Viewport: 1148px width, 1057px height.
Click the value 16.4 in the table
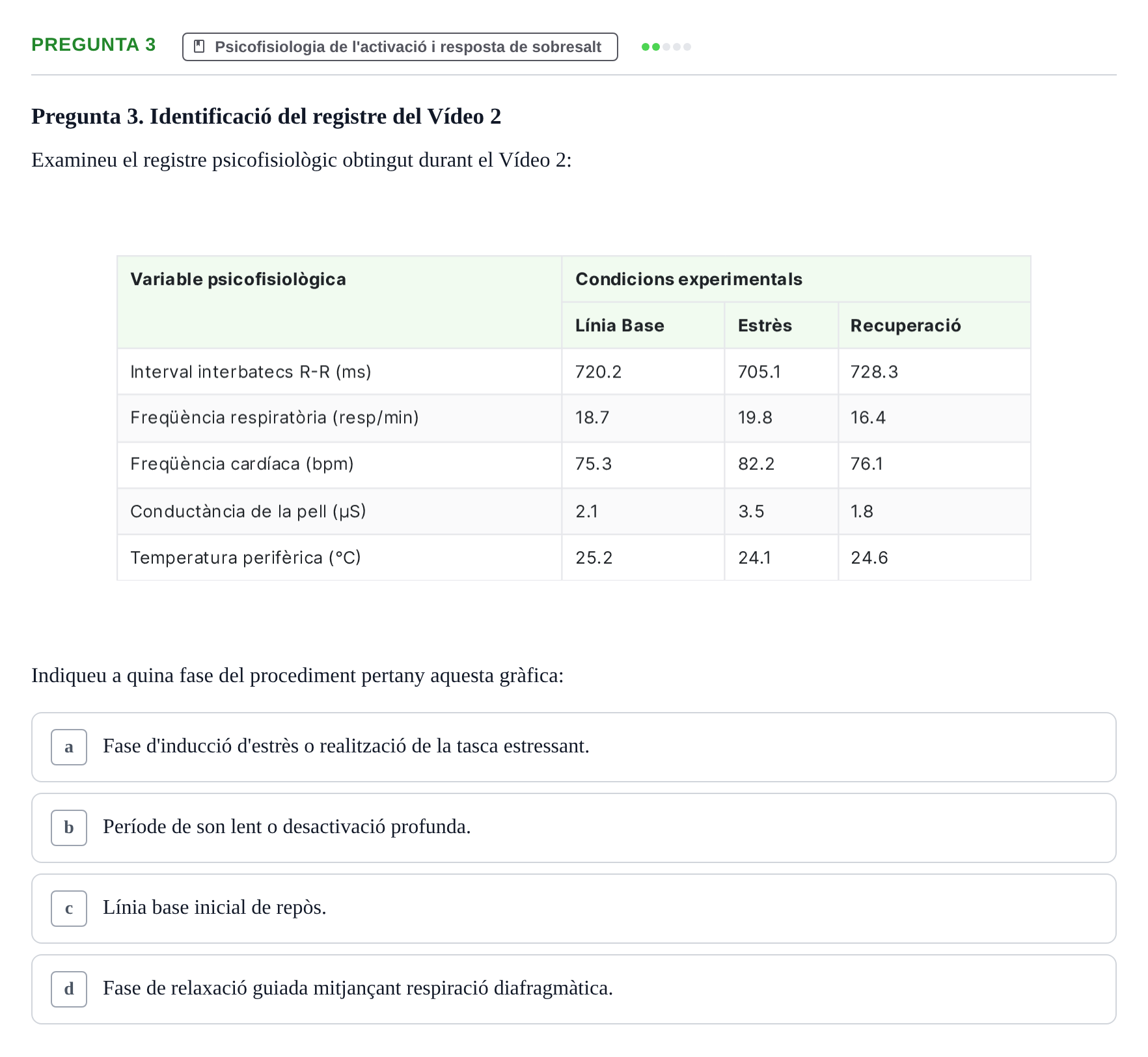click(x=868, y=417)
